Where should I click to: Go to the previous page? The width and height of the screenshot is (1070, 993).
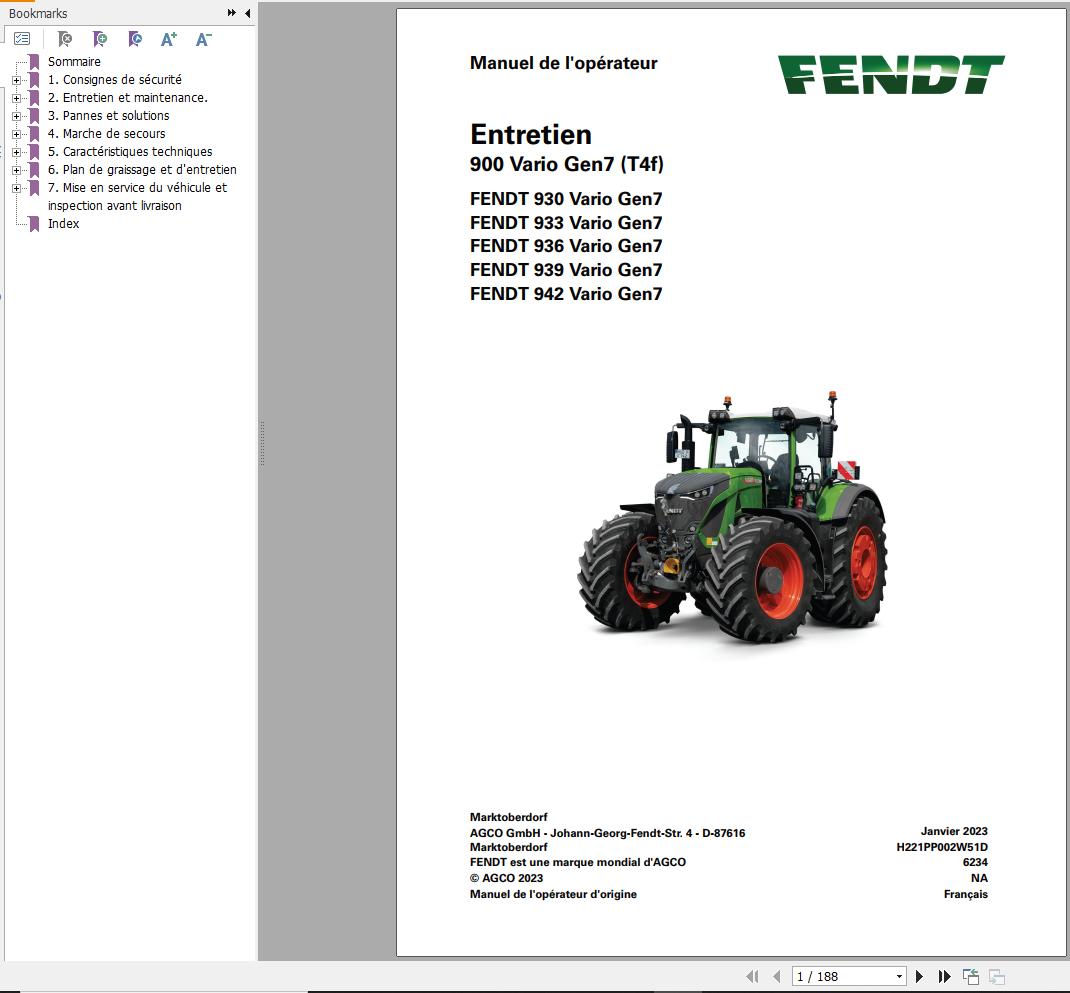(776, 977)
